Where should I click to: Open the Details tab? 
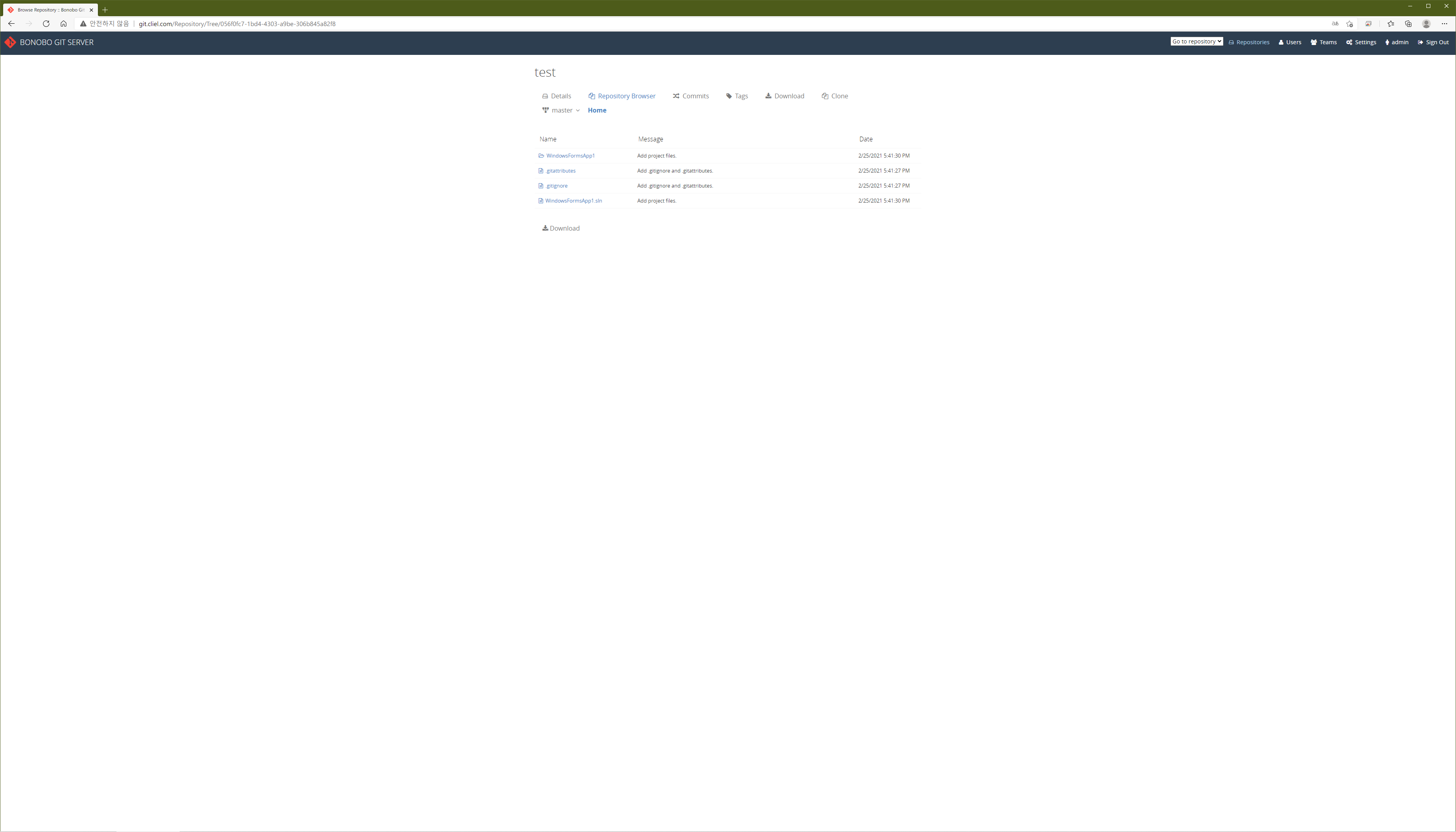click(x=556, y=96)
